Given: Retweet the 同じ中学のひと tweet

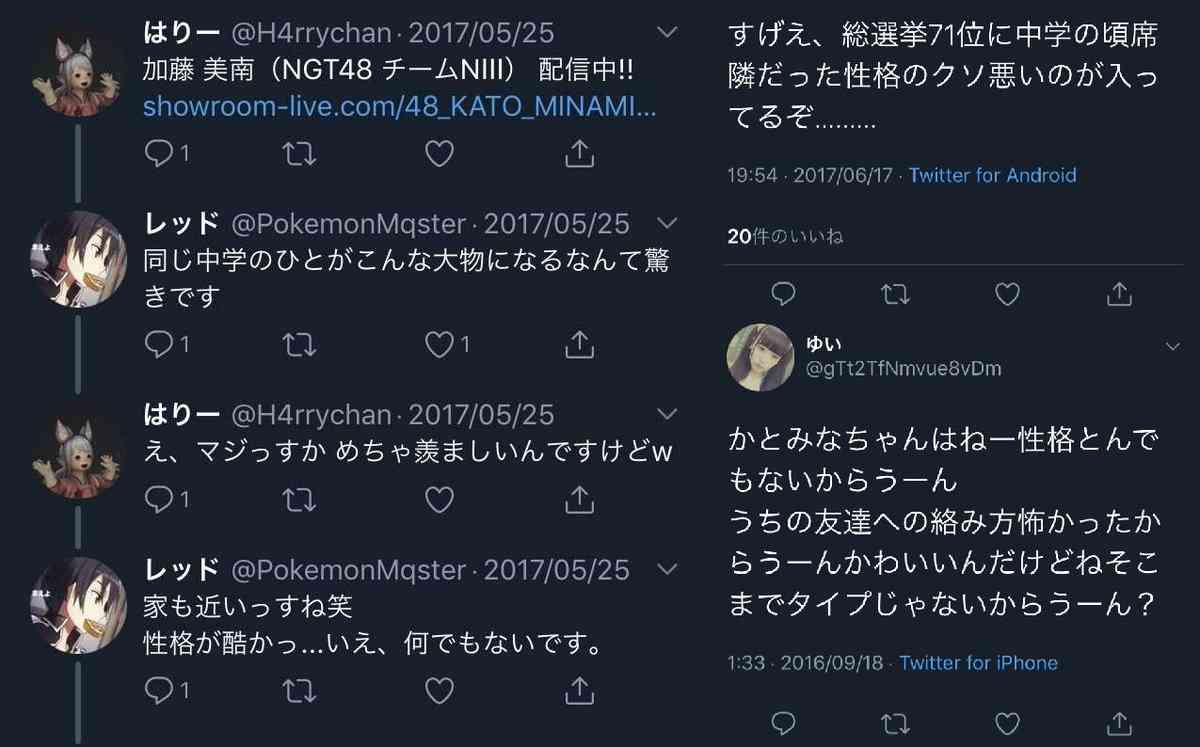Looking at the screenshot, I should click(299, 344).
